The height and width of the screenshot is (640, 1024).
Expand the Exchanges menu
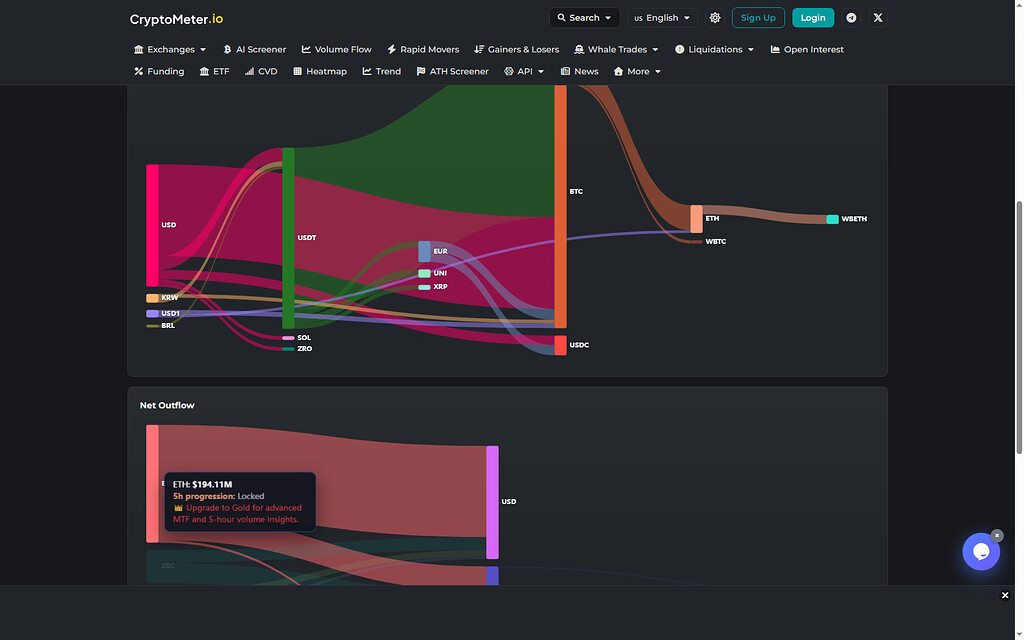tap(170, 50)
